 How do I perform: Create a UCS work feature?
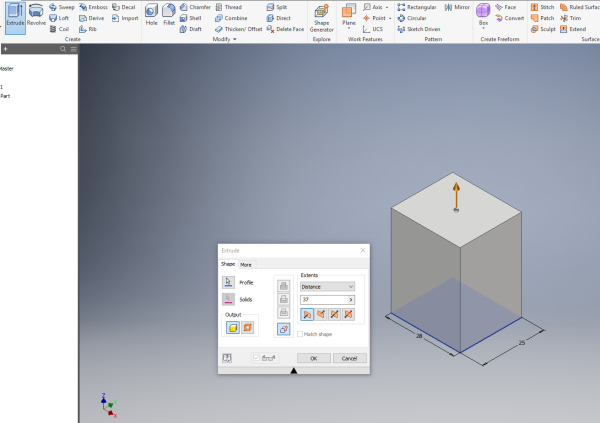[x=373, y=29]
